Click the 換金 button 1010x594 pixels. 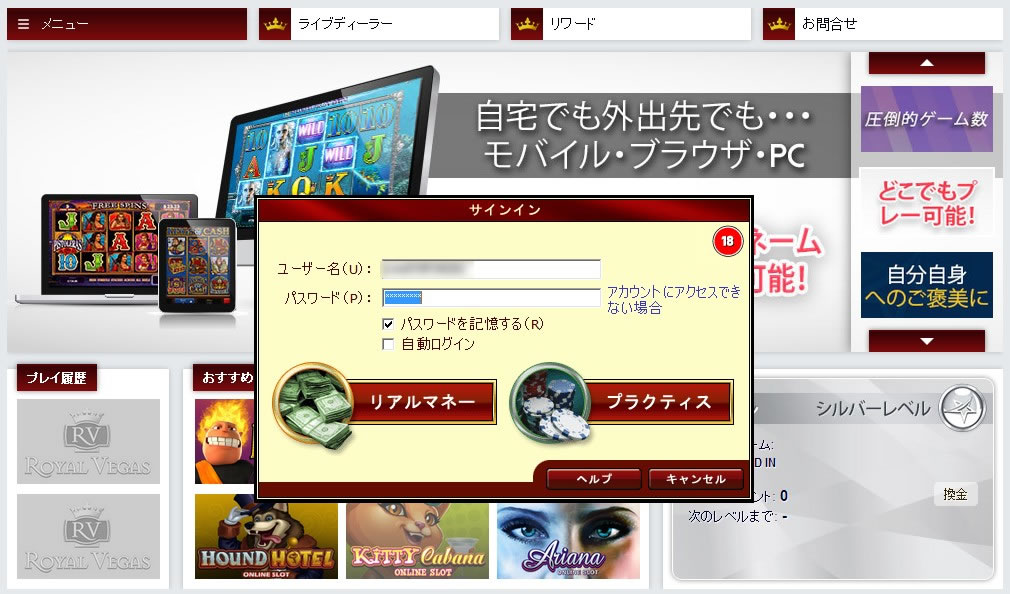[x=955, y=494]
